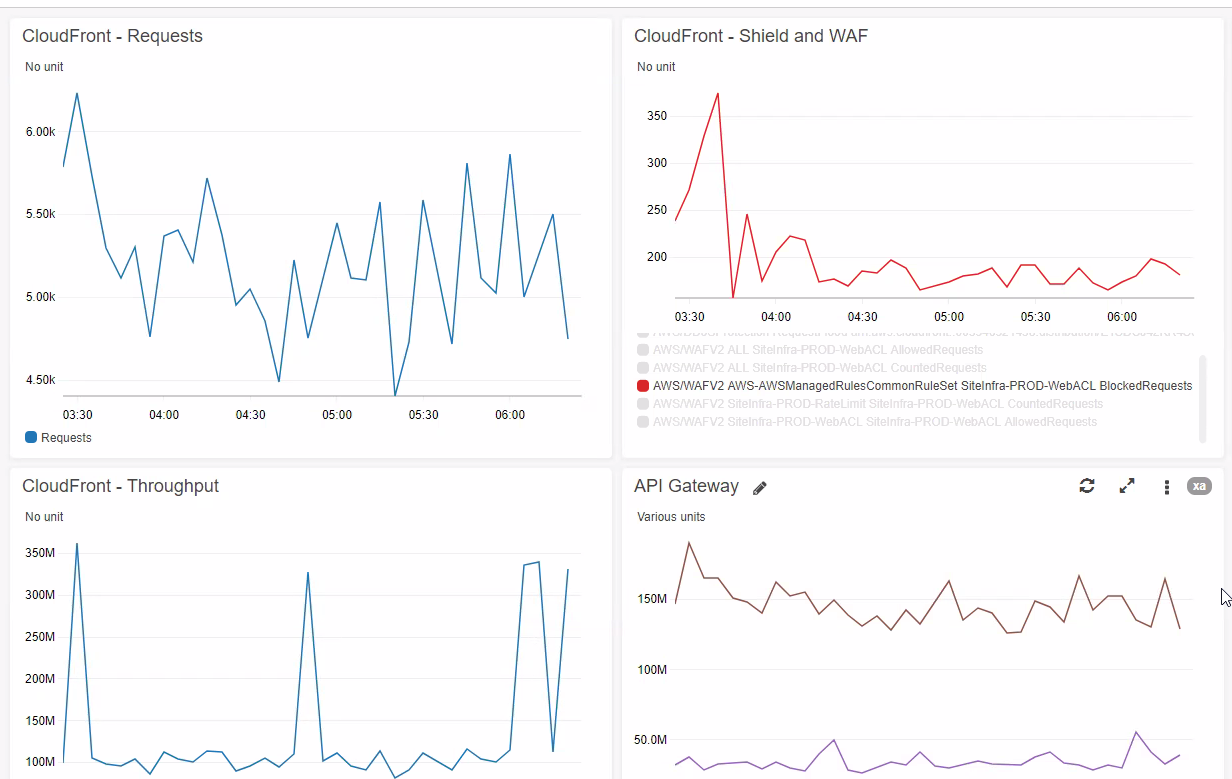This screenshot has height=779, width=1232.
Task: Click the blue Requests legend color square
Action: (x=30, y=437)
